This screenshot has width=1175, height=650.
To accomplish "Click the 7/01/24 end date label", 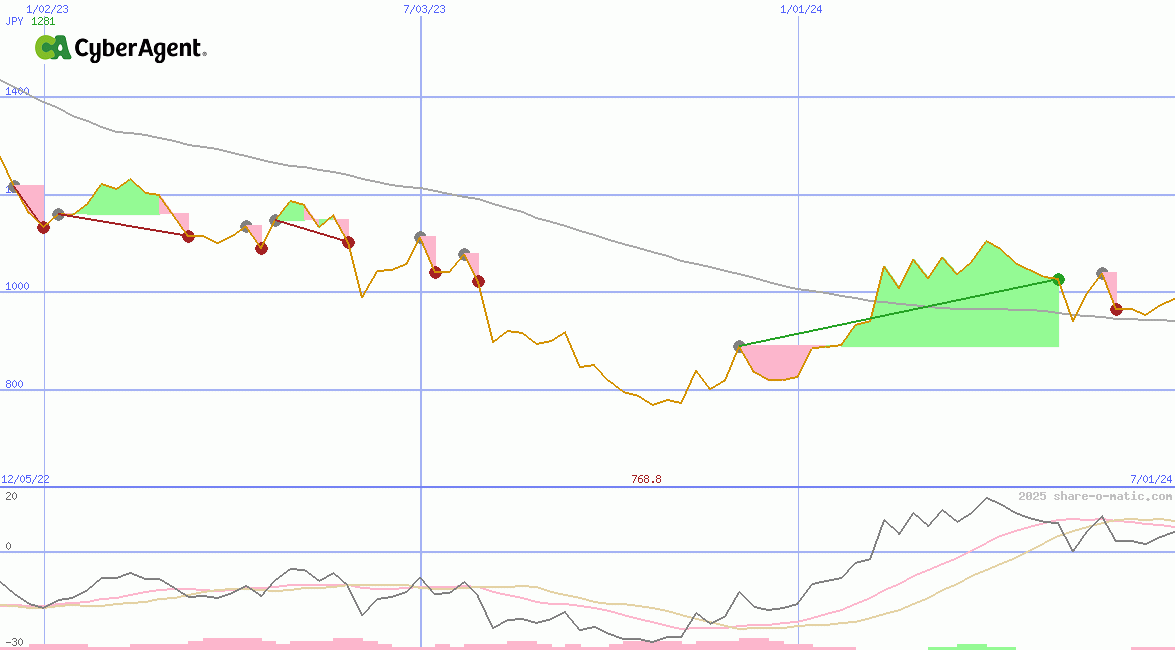I will [x=1150, y=479].
